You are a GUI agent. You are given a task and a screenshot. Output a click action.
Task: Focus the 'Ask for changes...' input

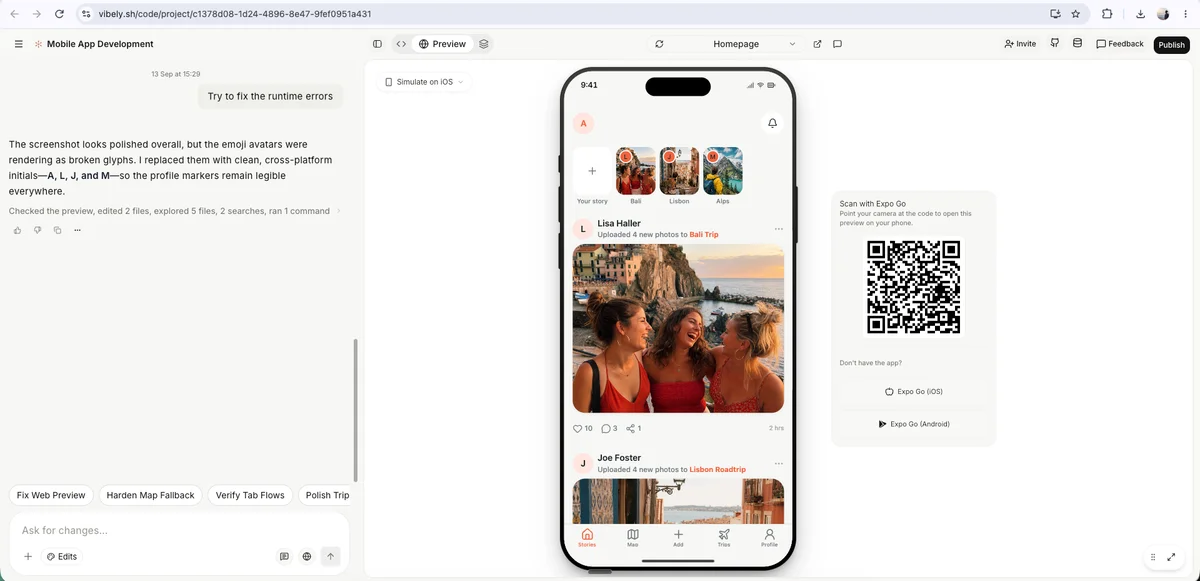180,530
